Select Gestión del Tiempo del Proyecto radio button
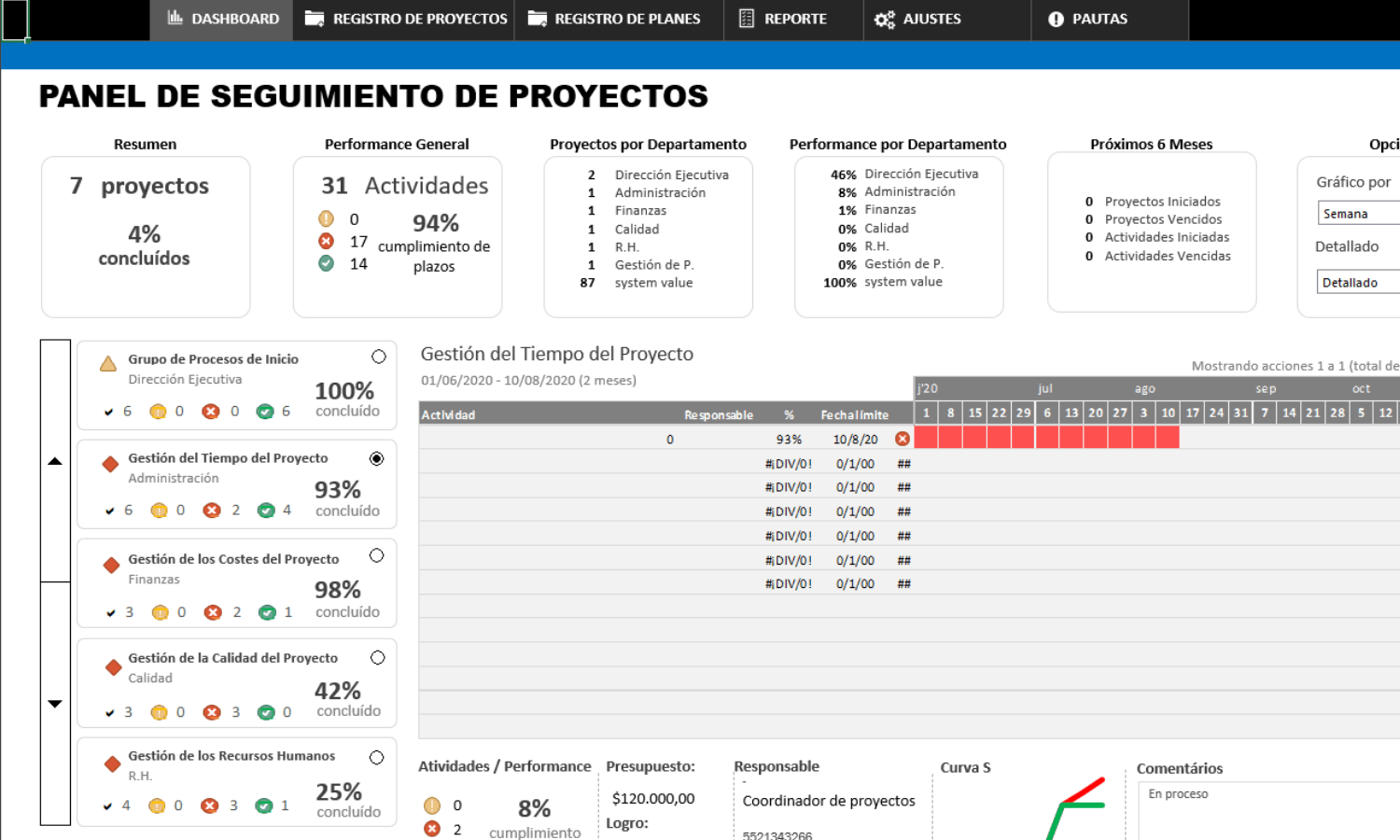 pos(376,458)
